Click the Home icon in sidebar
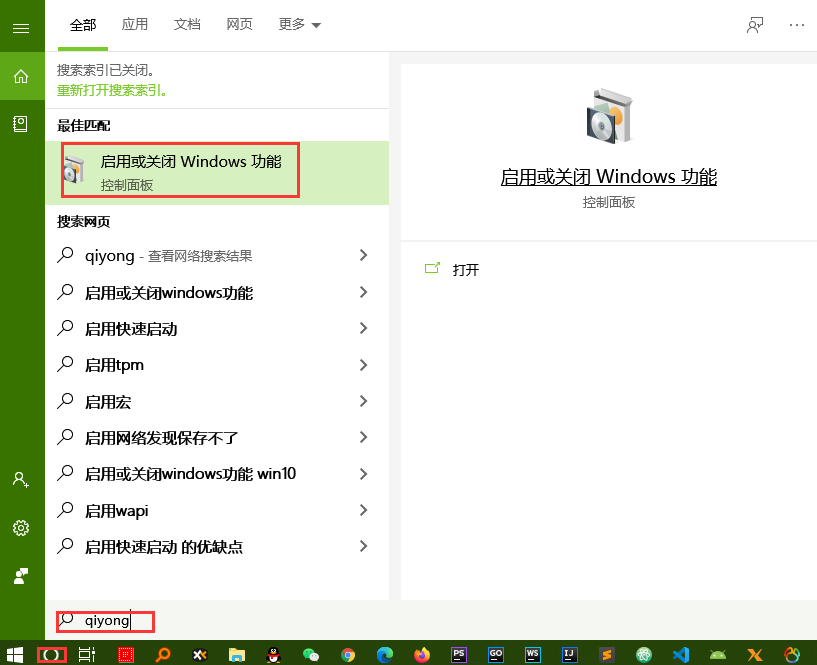This screenshot has width=817, height=665. pyautogui.click(x=20, y=76)
